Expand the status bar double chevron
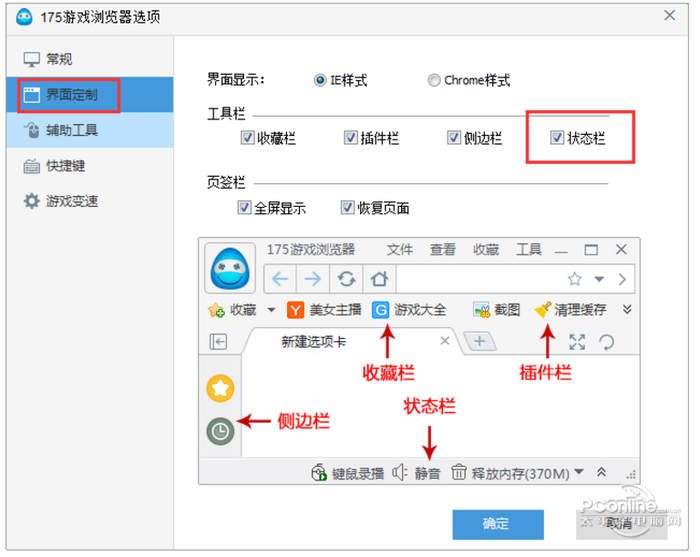The height and width of the screenshot is (557, 700). [x=601, y=472]
